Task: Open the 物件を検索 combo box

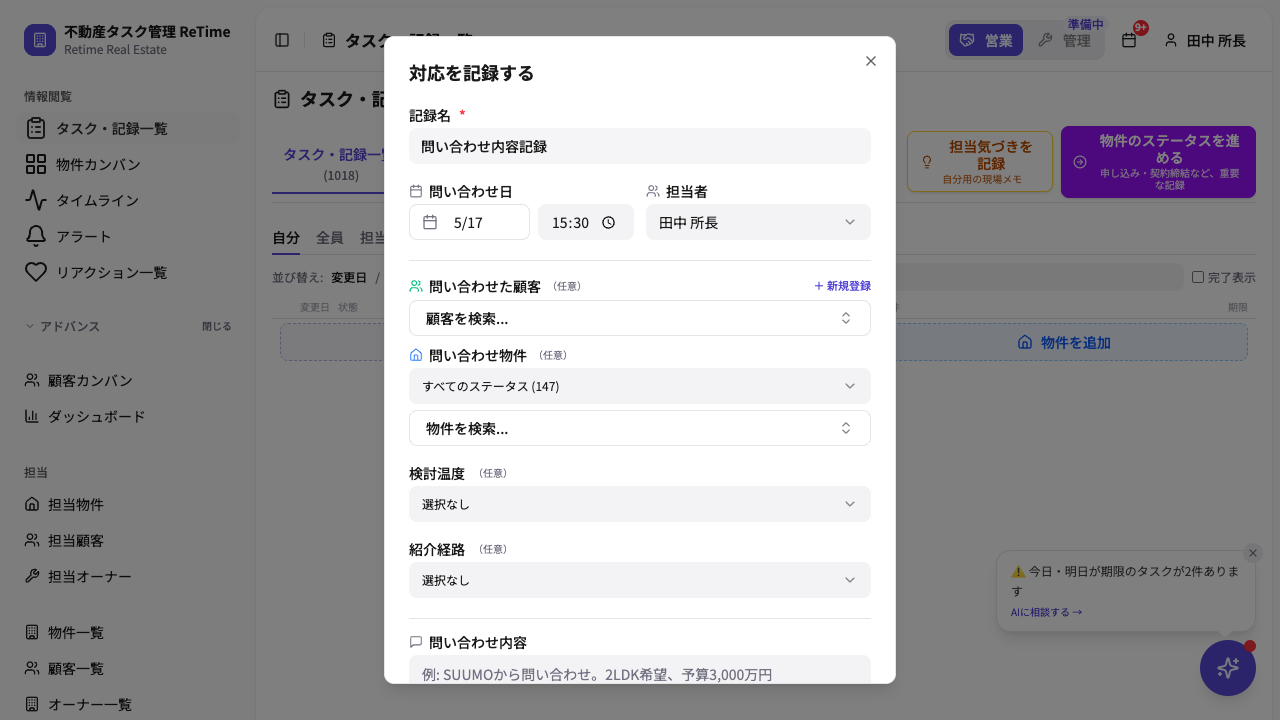Action: (x=640, y=428)
